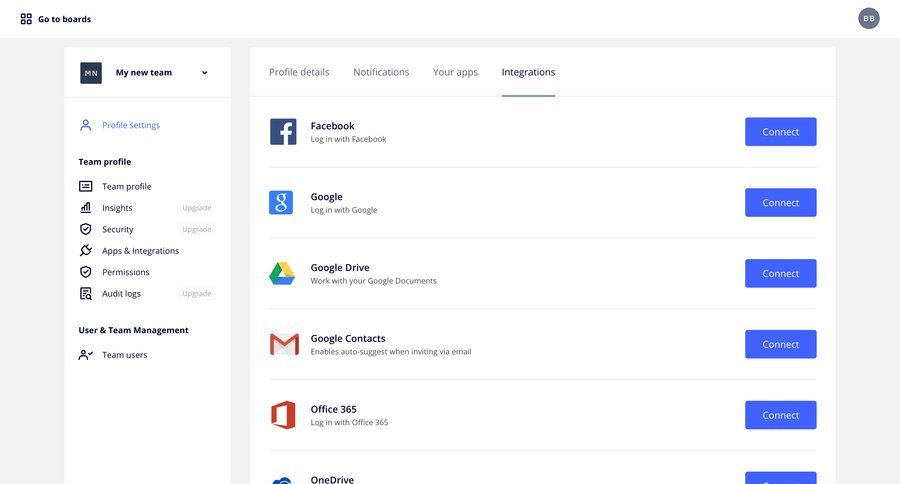Click the Upgrade label beside Insights
Viewport: 900px width, 484px height.
(197, 208)
